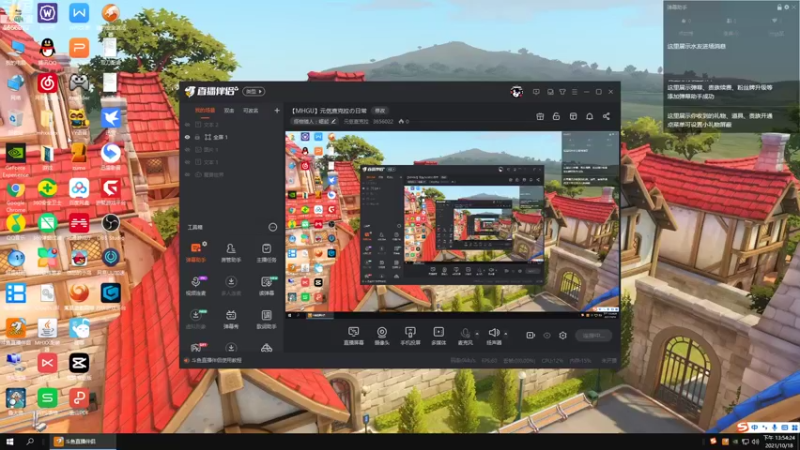
Task: Add the 直播屏幕 screen capture source
Action: pos(354,336)
